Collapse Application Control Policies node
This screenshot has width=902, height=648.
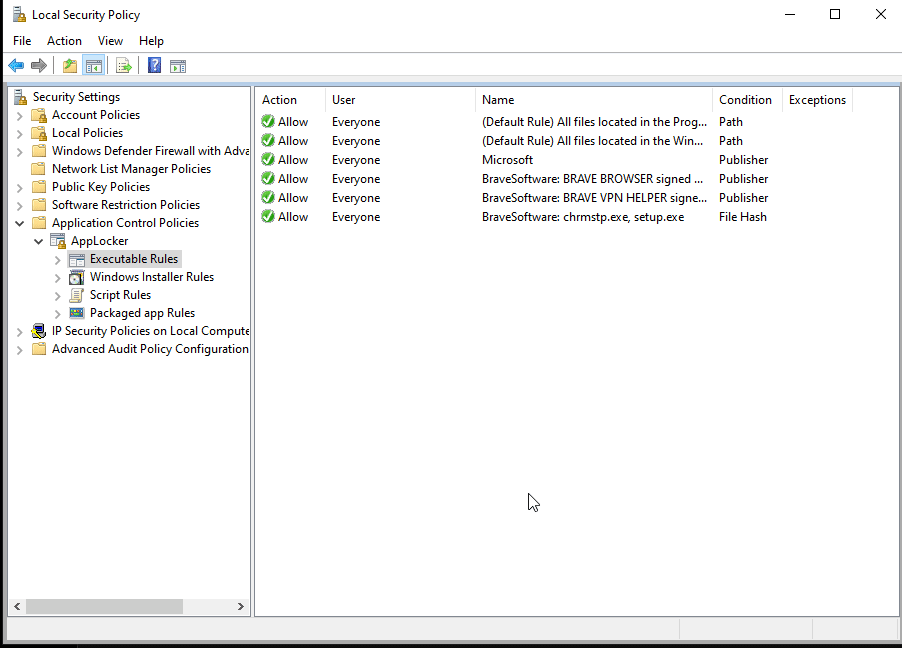[x=20, y=223]
